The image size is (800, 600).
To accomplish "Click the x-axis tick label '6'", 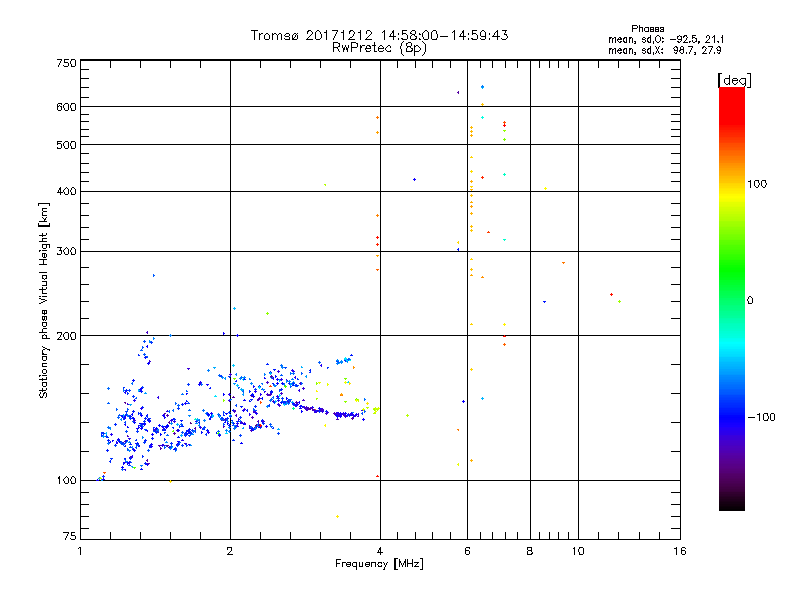I will pos(467,551).
